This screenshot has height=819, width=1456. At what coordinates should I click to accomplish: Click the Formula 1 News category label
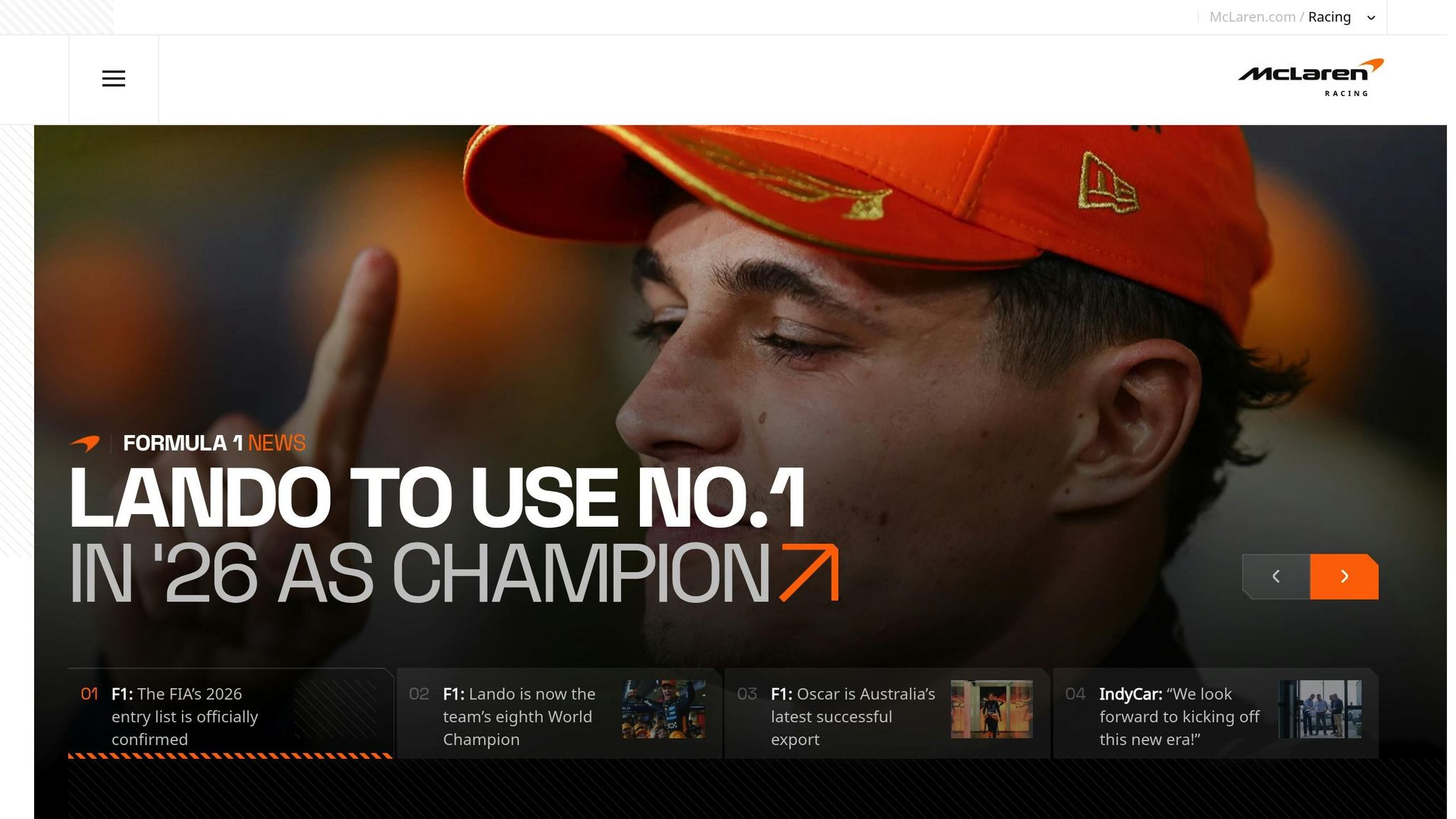[x=214, y=444]
